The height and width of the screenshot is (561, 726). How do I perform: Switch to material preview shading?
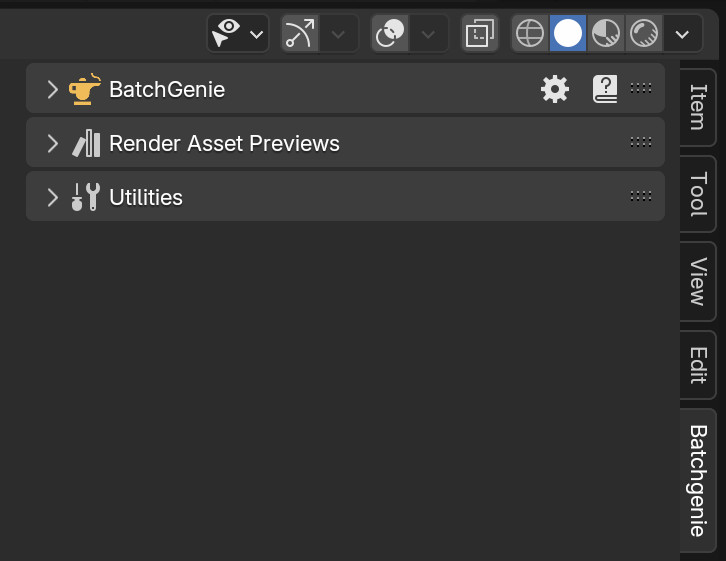606,33
